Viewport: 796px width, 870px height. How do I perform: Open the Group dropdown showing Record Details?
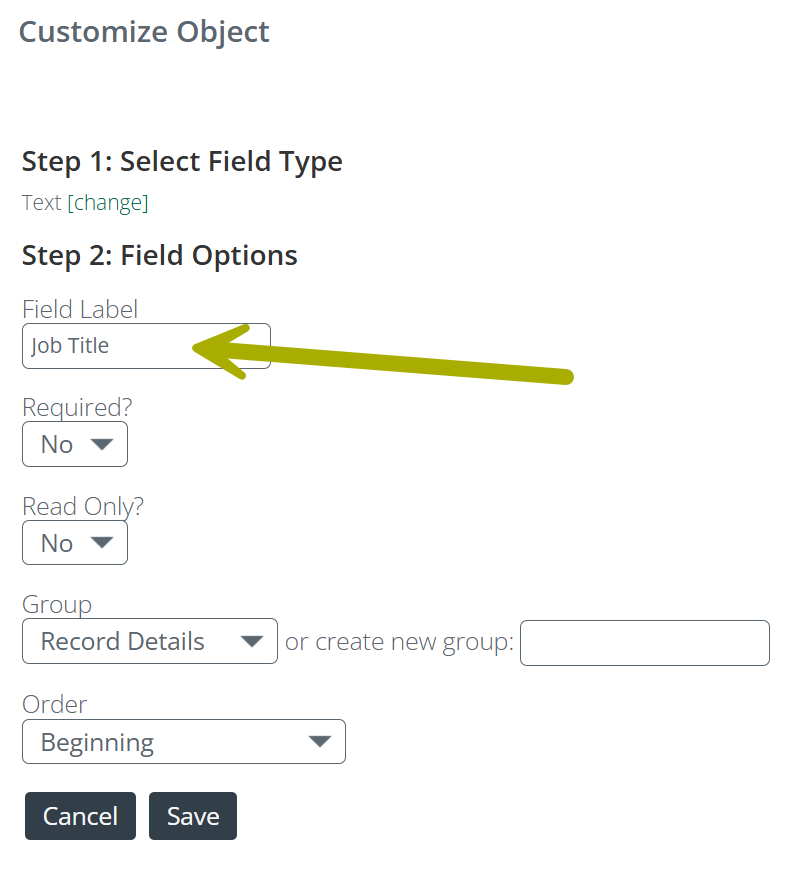pyautogui.click(x=150, y=641)
